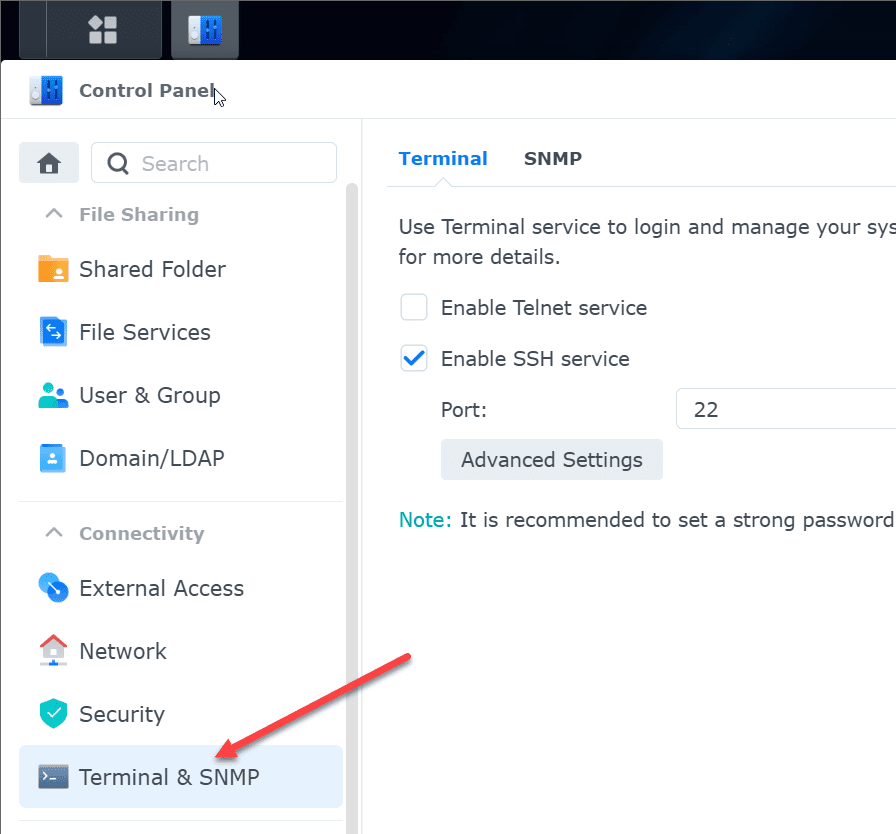
Task: Click the File Services icon
Action: tap(53, 331)
